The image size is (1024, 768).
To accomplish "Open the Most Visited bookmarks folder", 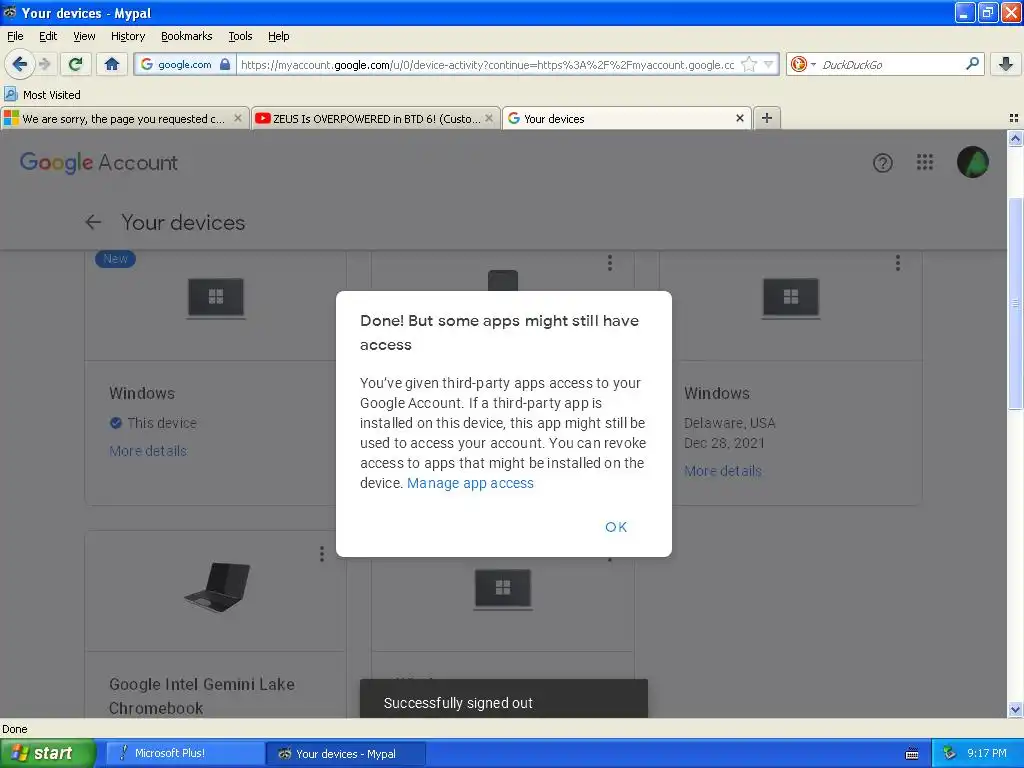I will 42,95.
